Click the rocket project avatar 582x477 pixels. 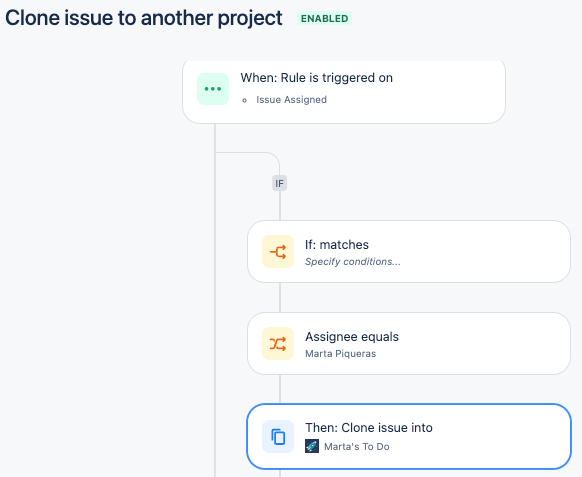click(312, 446)
